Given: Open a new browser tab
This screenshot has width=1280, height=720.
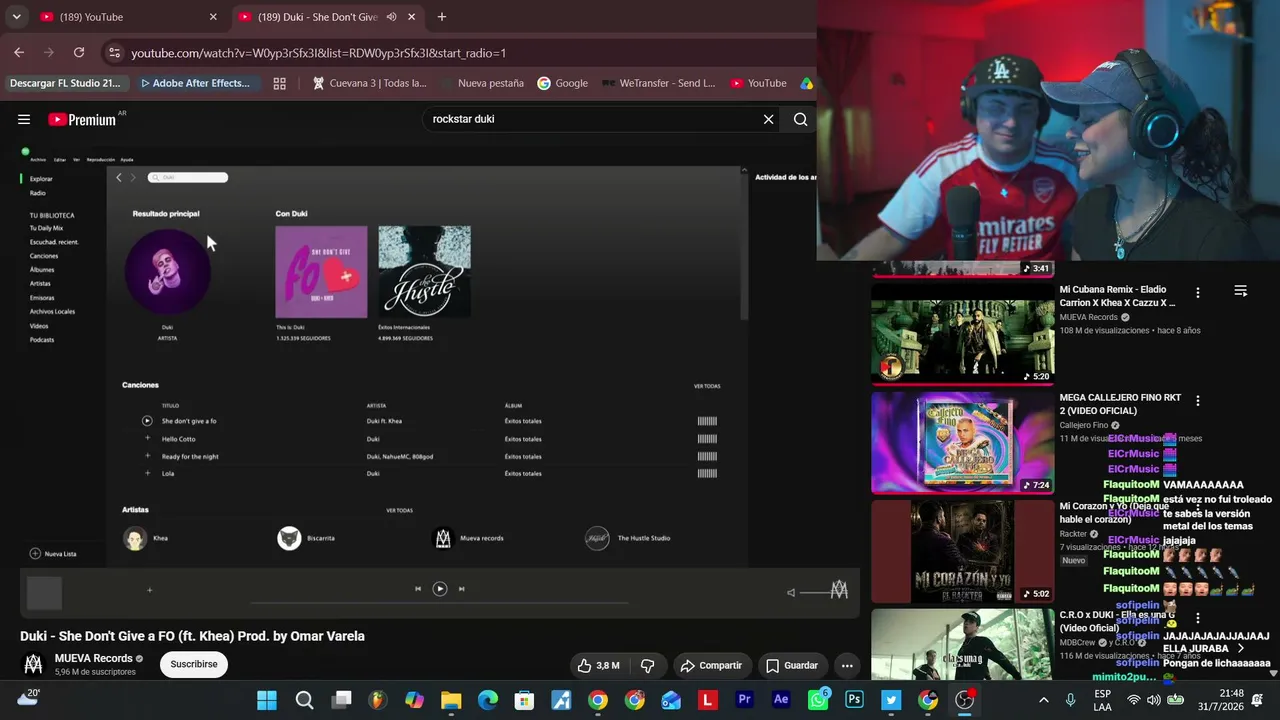Looking at the screenshot, I should pyautogui.click(x=442, y=17).
